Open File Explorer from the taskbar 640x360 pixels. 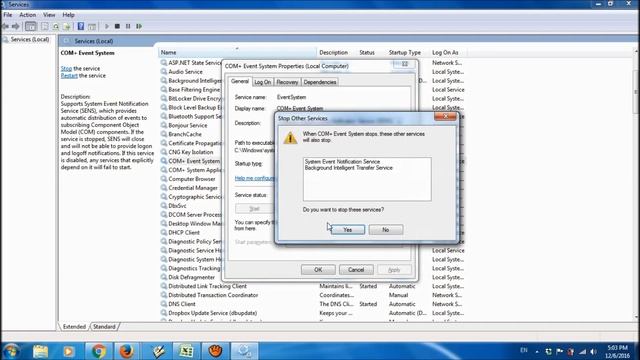pos(40,351)
